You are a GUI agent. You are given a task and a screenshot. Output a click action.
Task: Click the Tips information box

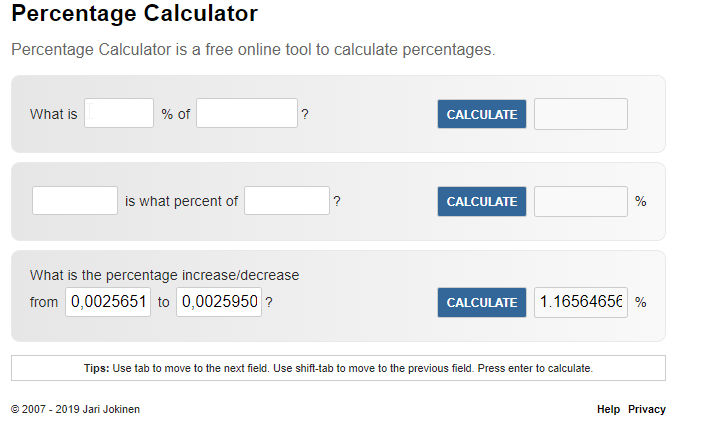pyautogui.click(x=338, y=368)
